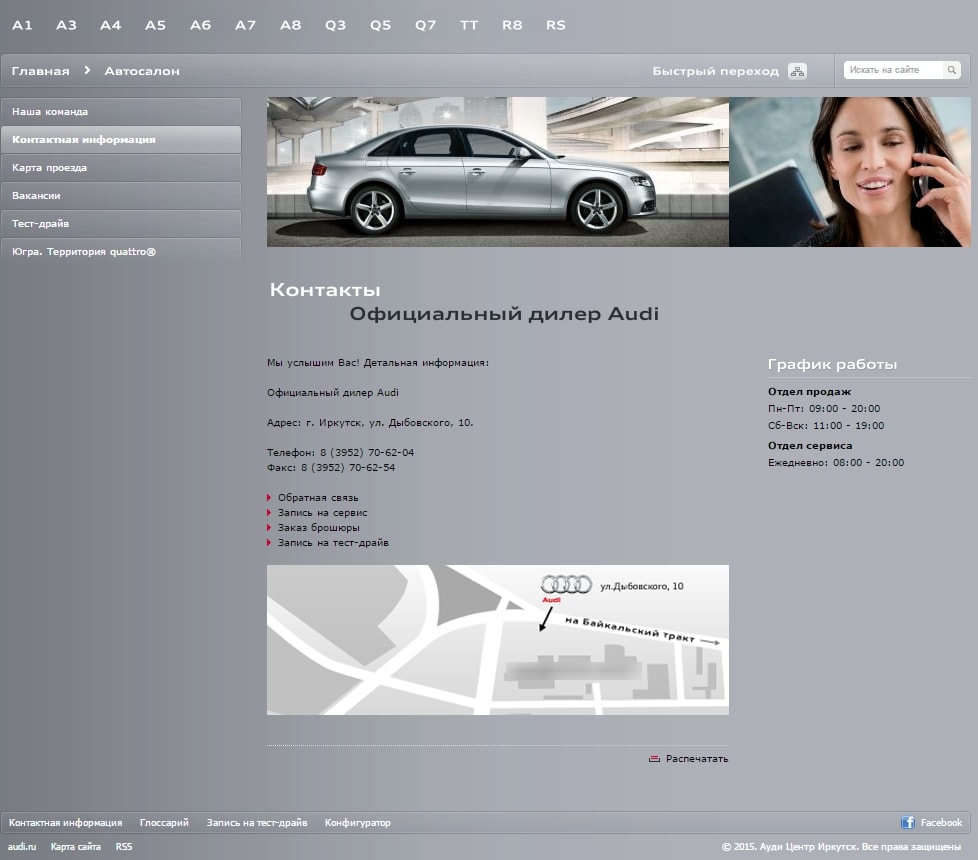Open the Q3 model page
978x860 pixels.
[x=335, y=26]
